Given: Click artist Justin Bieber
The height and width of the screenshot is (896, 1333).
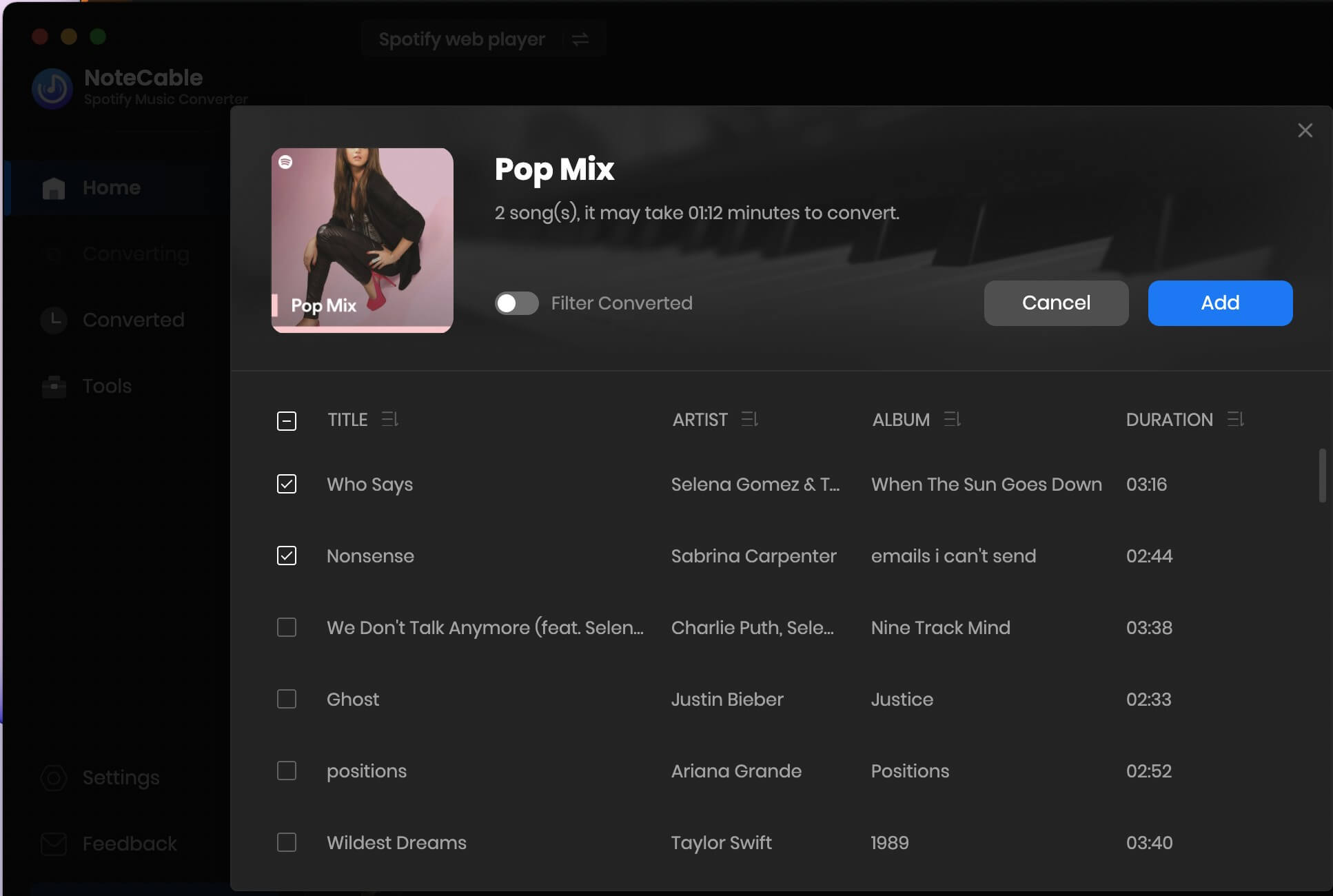Looking at the screenshot, I should [727, 700].
